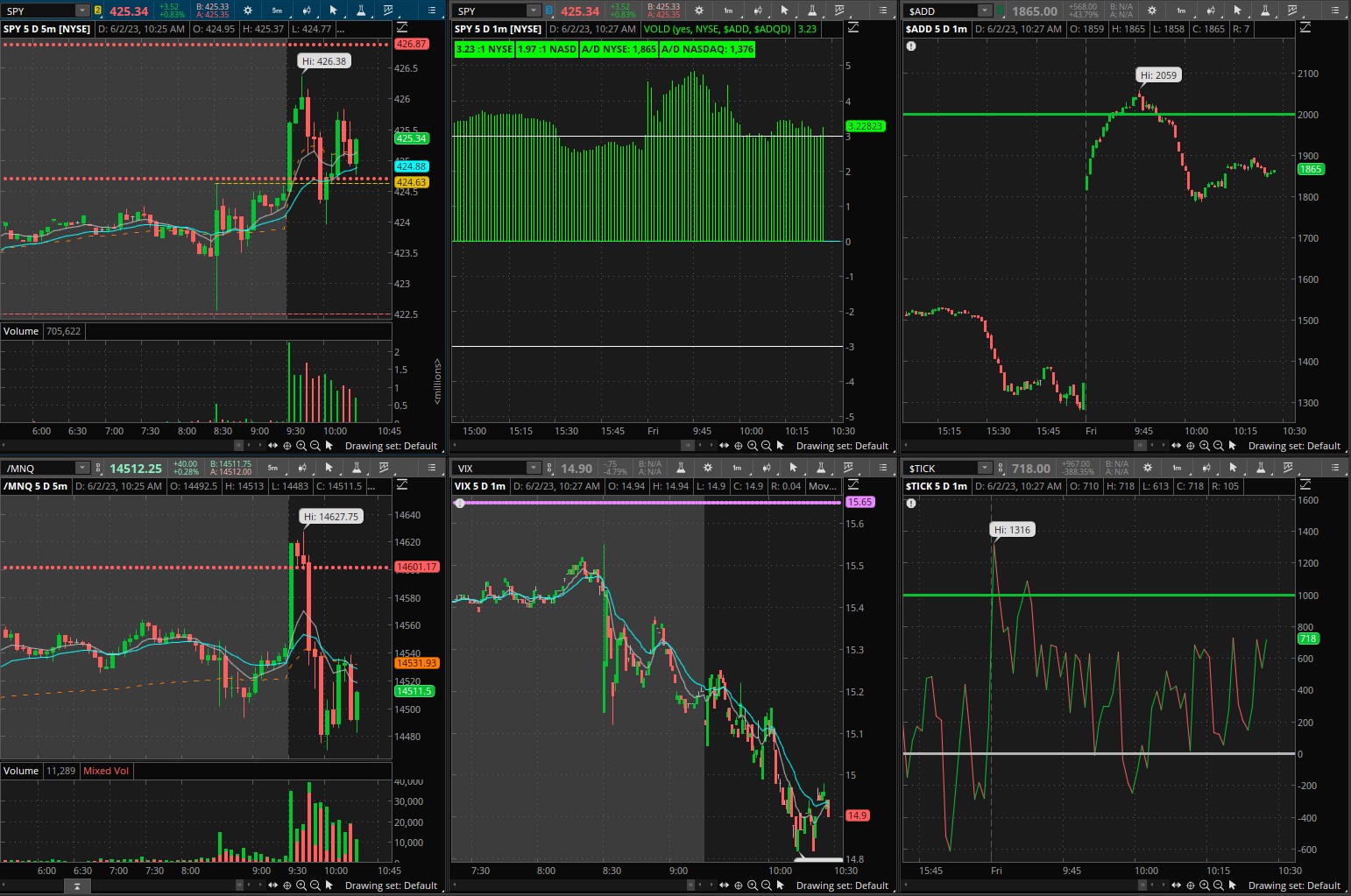Open the list menu icon of $ADD panel
The width and height of the screenshot is (1351, 896).
1335,11
